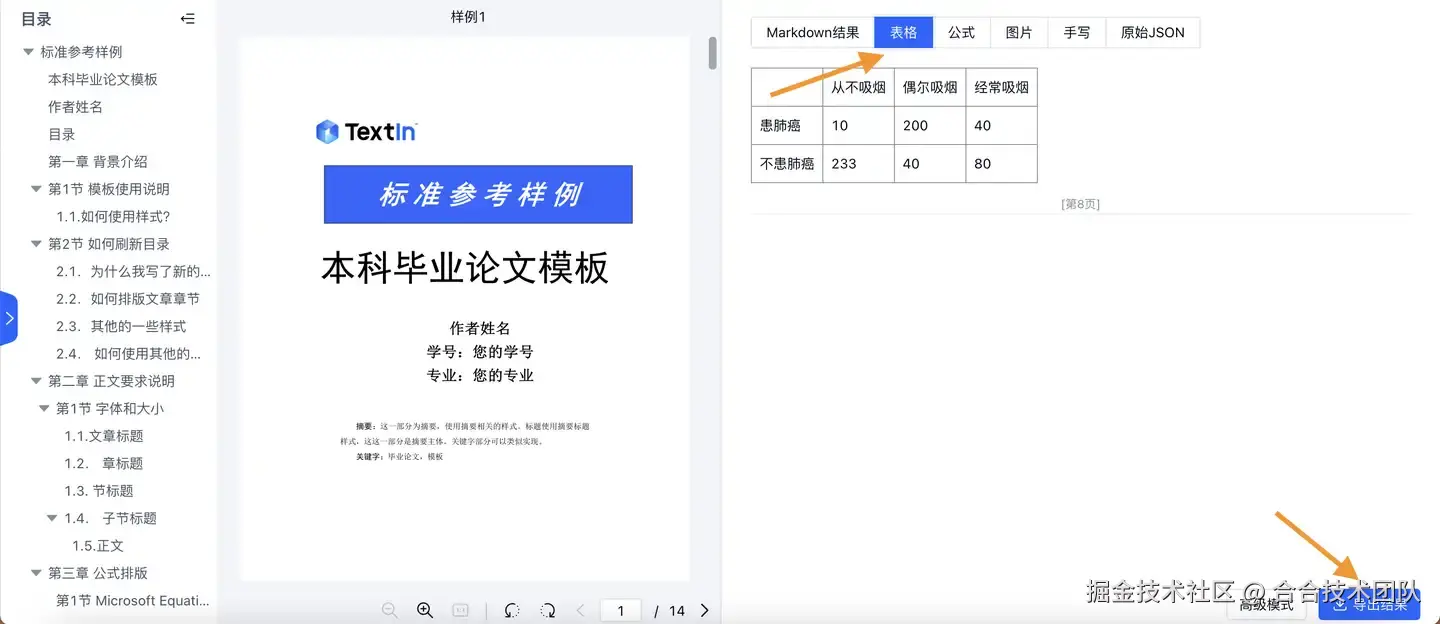Open 第1节 Microsoft Equati... outline item
This screenshot has height=624, width=1440.
[133, 600]
